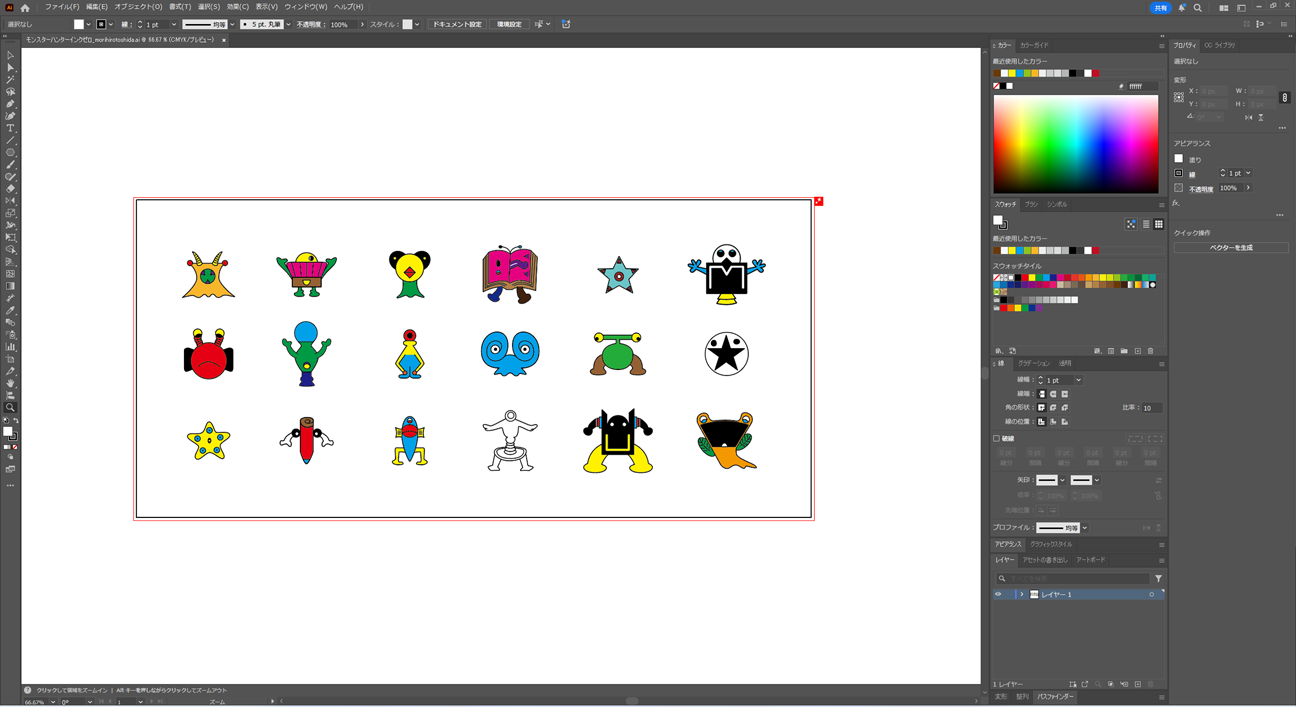Expand レイヤー 1 sublayers
1296x707 pixels.
tap(1021, 594)
